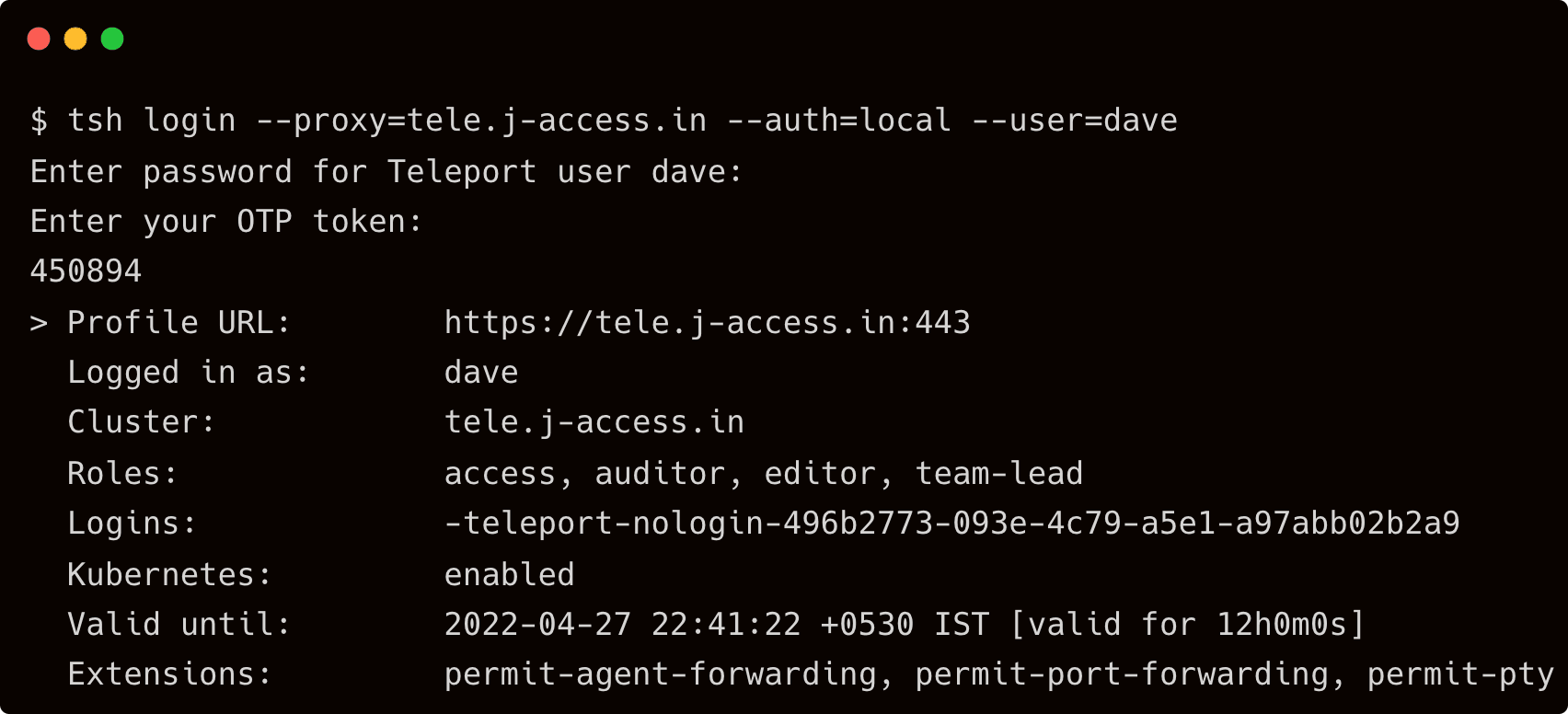
Task: Click the --proxy=tele.j-access.in argument
Action: [x=481, y=121]
